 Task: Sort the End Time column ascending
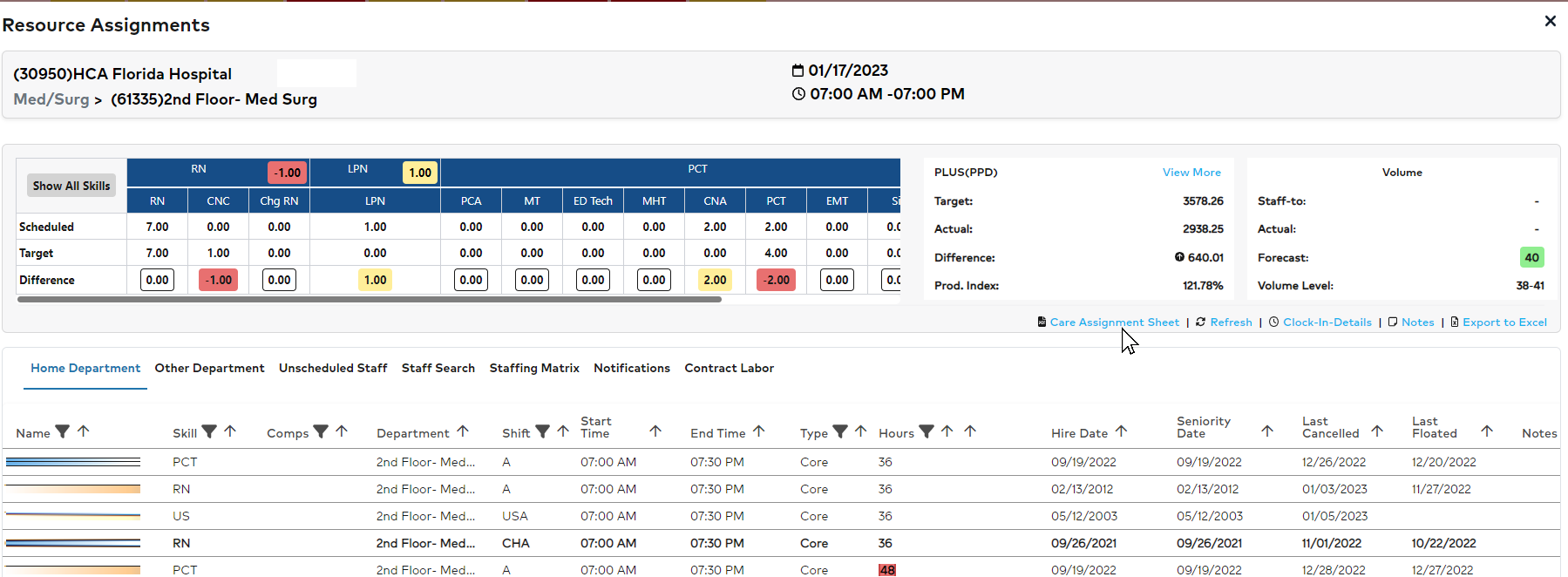759,431
